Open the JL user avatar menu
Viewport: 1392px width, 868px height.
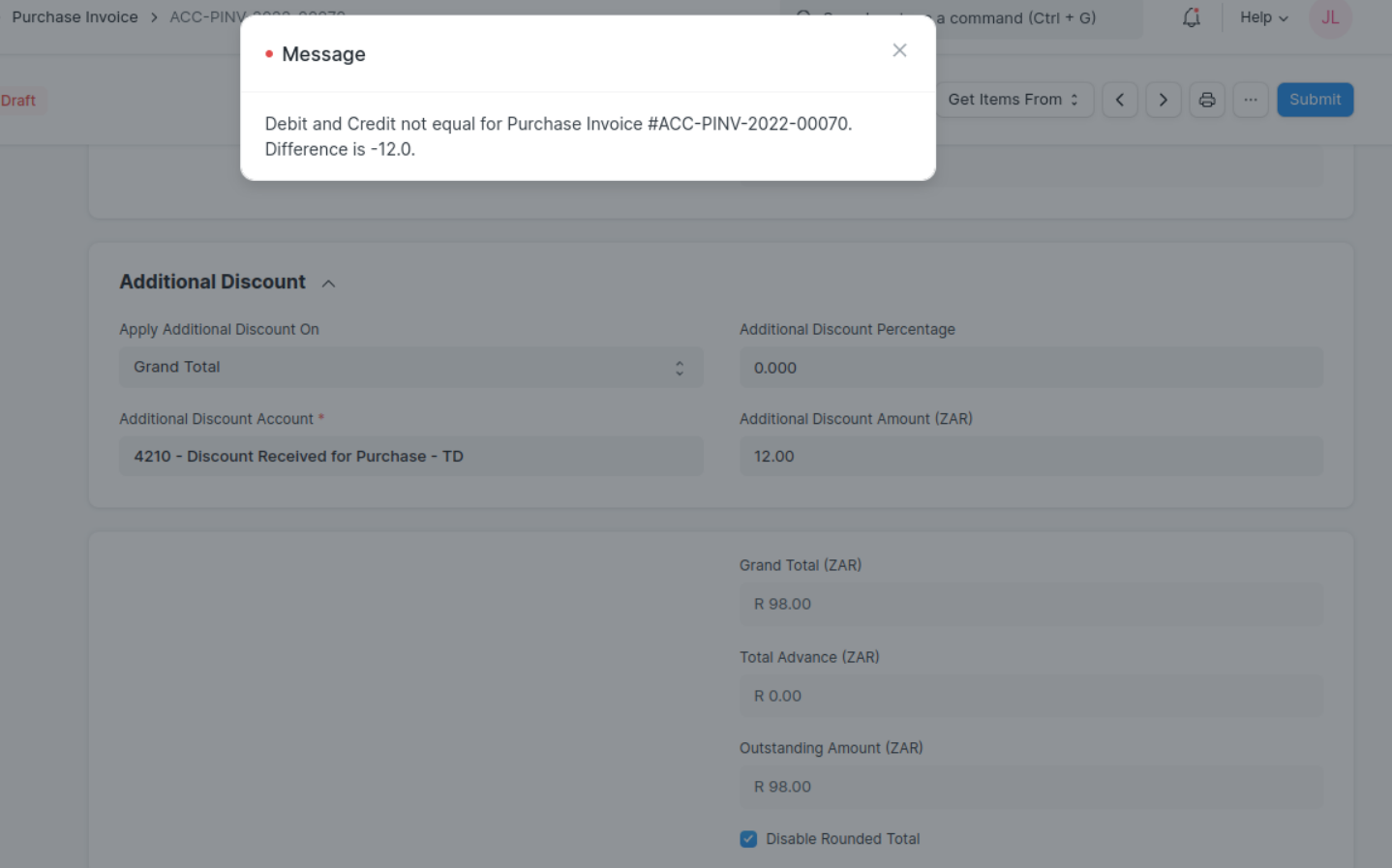pos(1330,18)
